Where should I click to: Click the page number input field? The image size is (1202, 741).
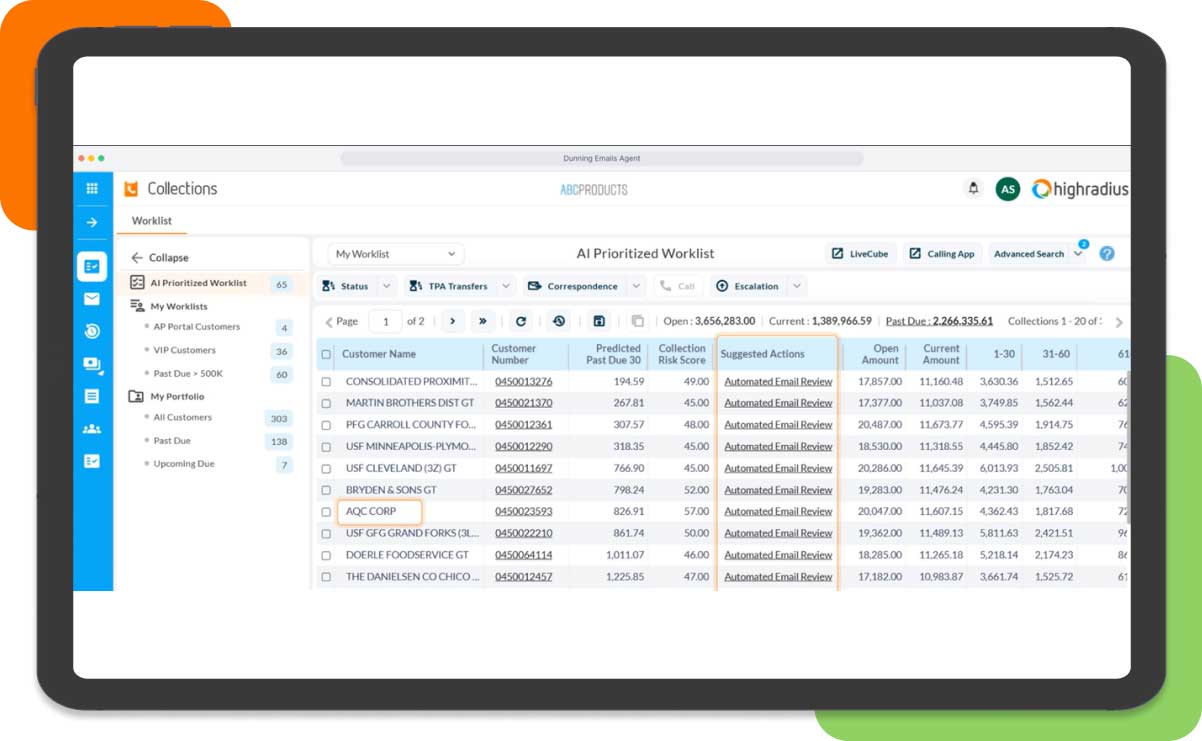(386, 321)
